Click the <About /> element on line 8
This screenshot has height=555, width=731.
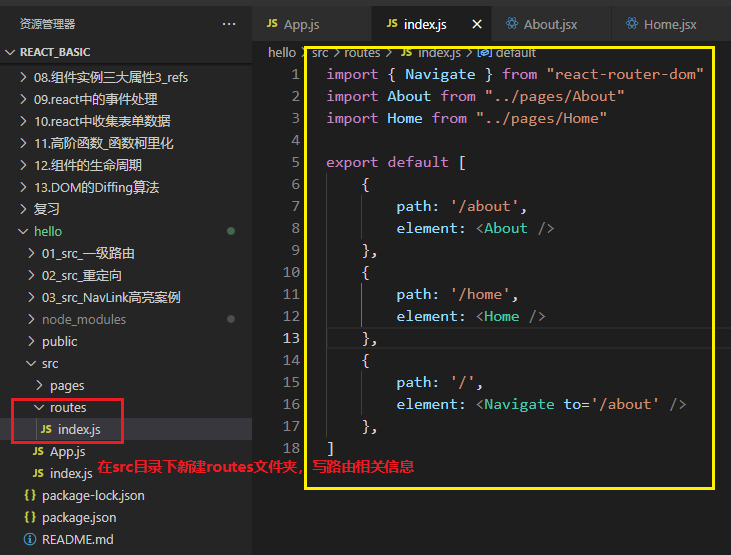(x=515, y=229)
